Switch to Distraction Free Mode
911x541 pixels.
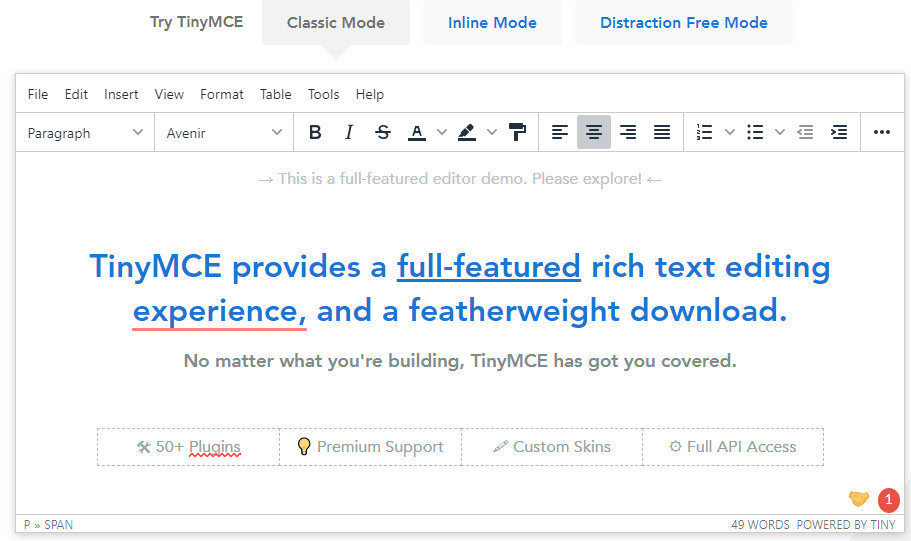[684, 23]
